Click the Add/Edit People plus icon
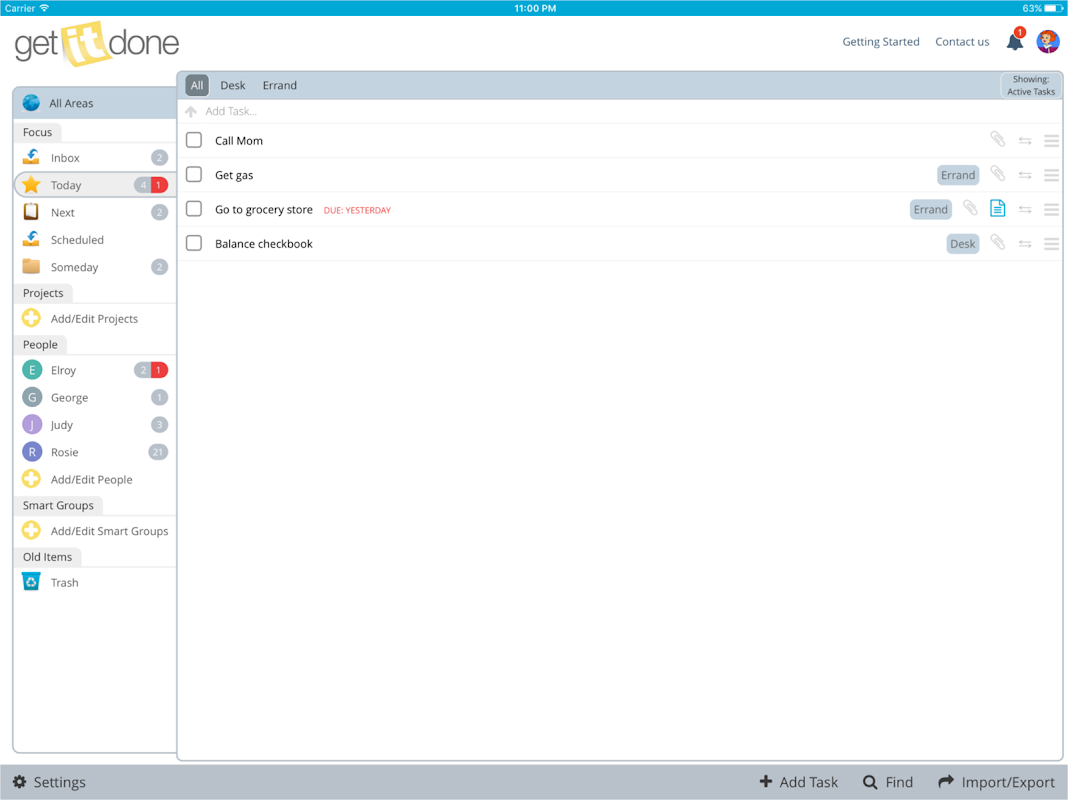 (31, 479)
